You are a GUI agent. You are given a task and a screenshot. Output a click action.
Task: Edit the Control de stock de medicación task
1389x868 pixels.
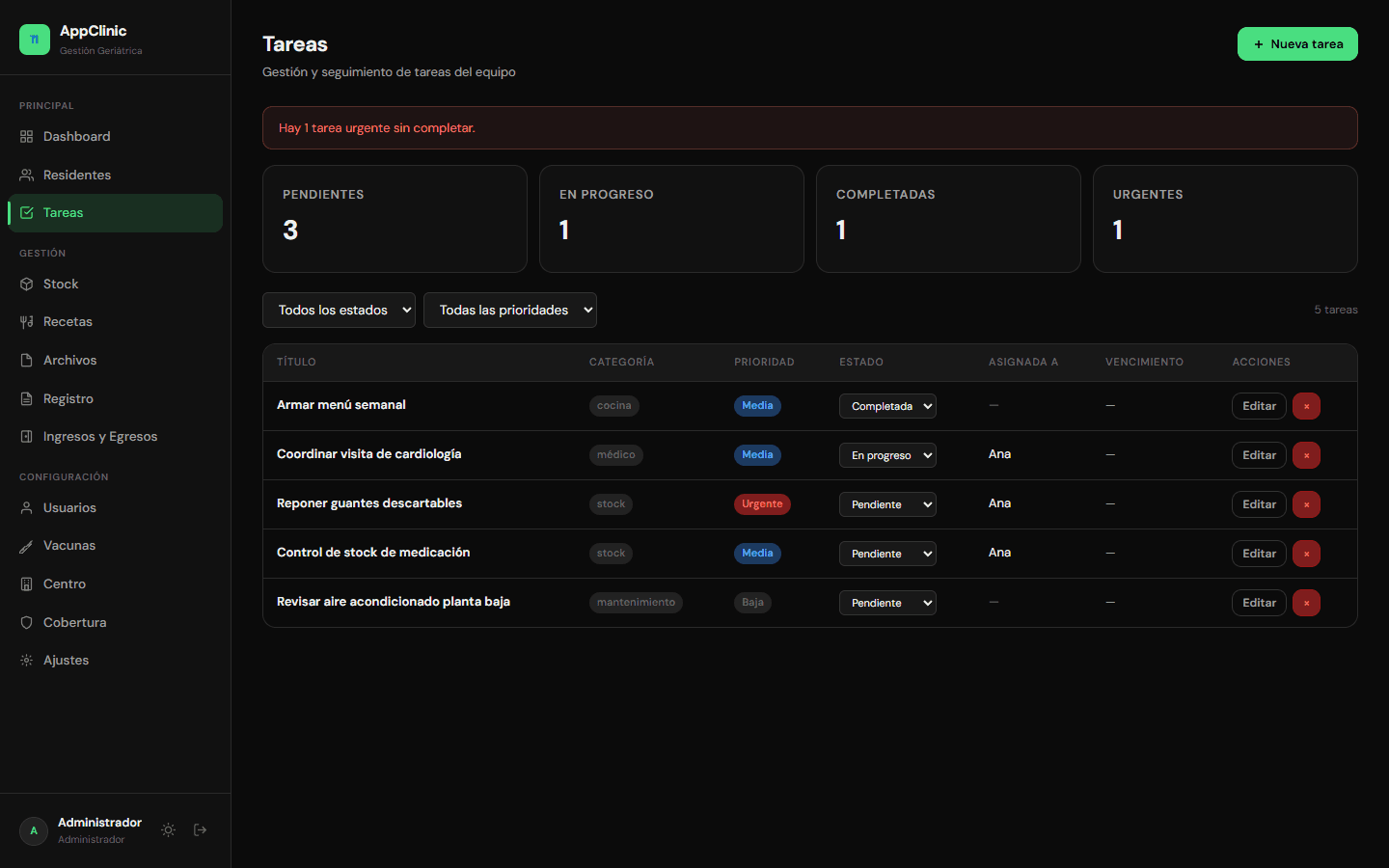[x=1259, y=554]
